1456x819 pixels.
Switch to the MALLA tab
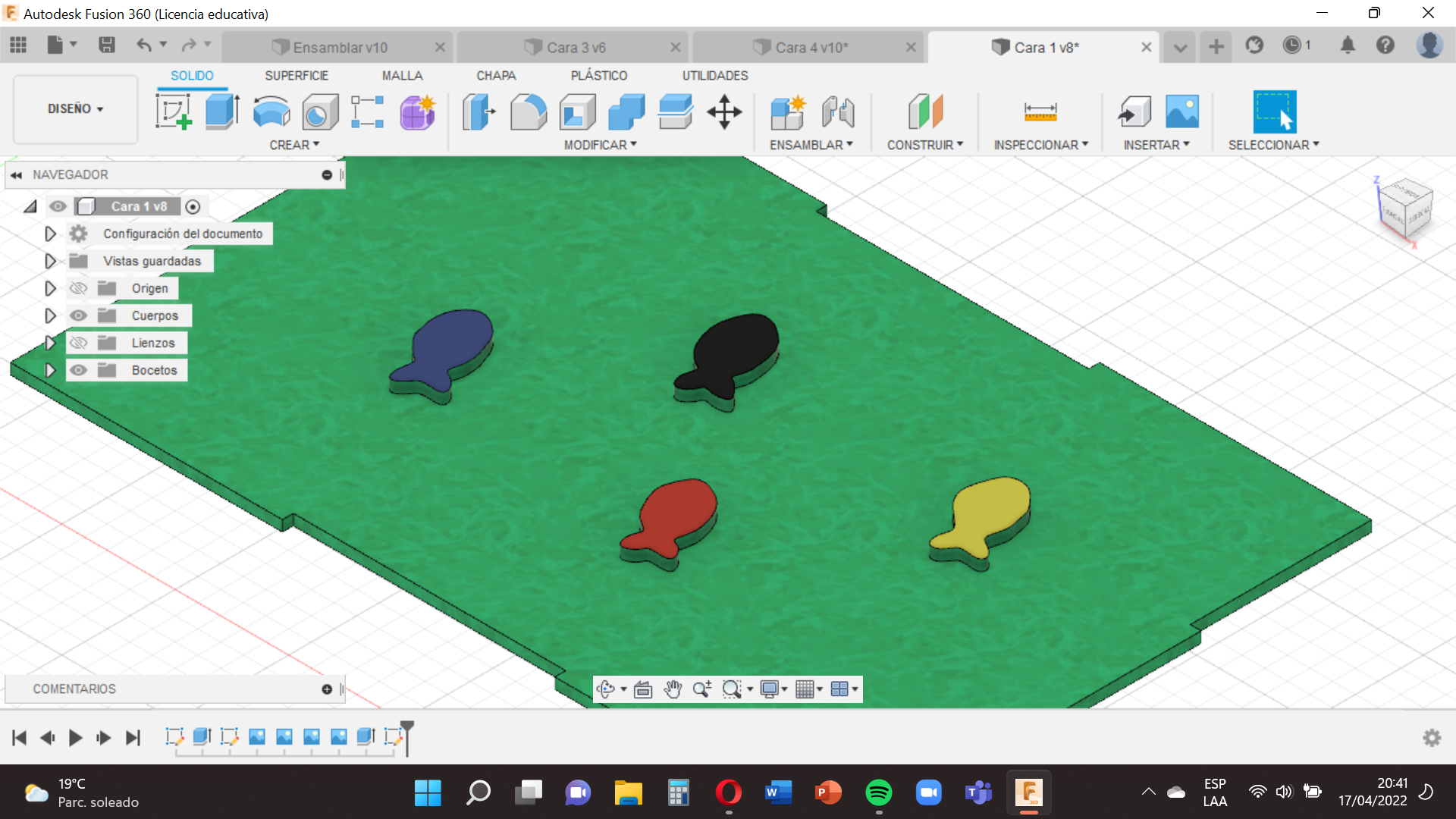[402, 76]
